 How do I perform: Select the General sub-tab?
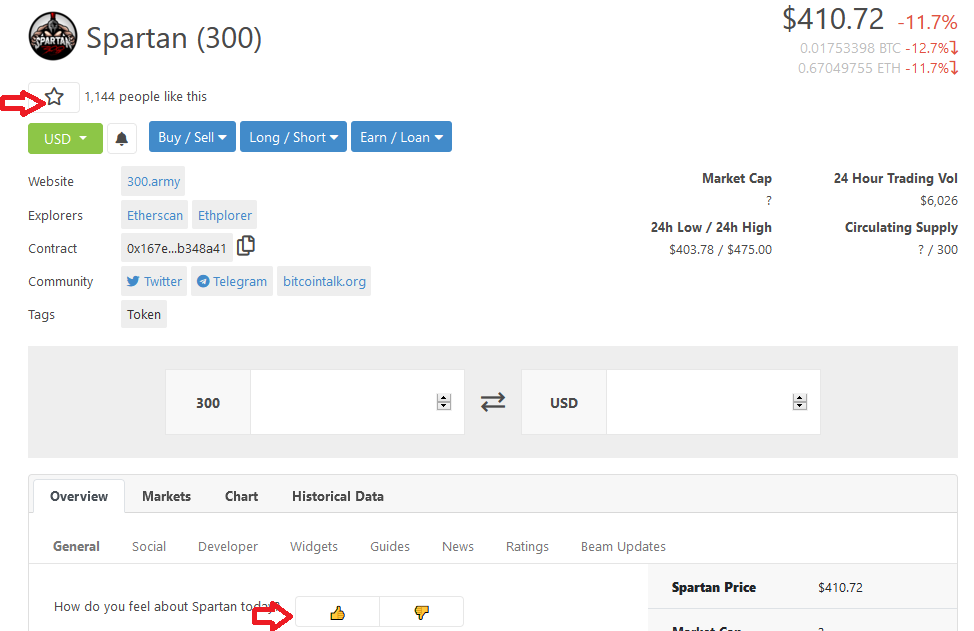[x=76, y=547]
